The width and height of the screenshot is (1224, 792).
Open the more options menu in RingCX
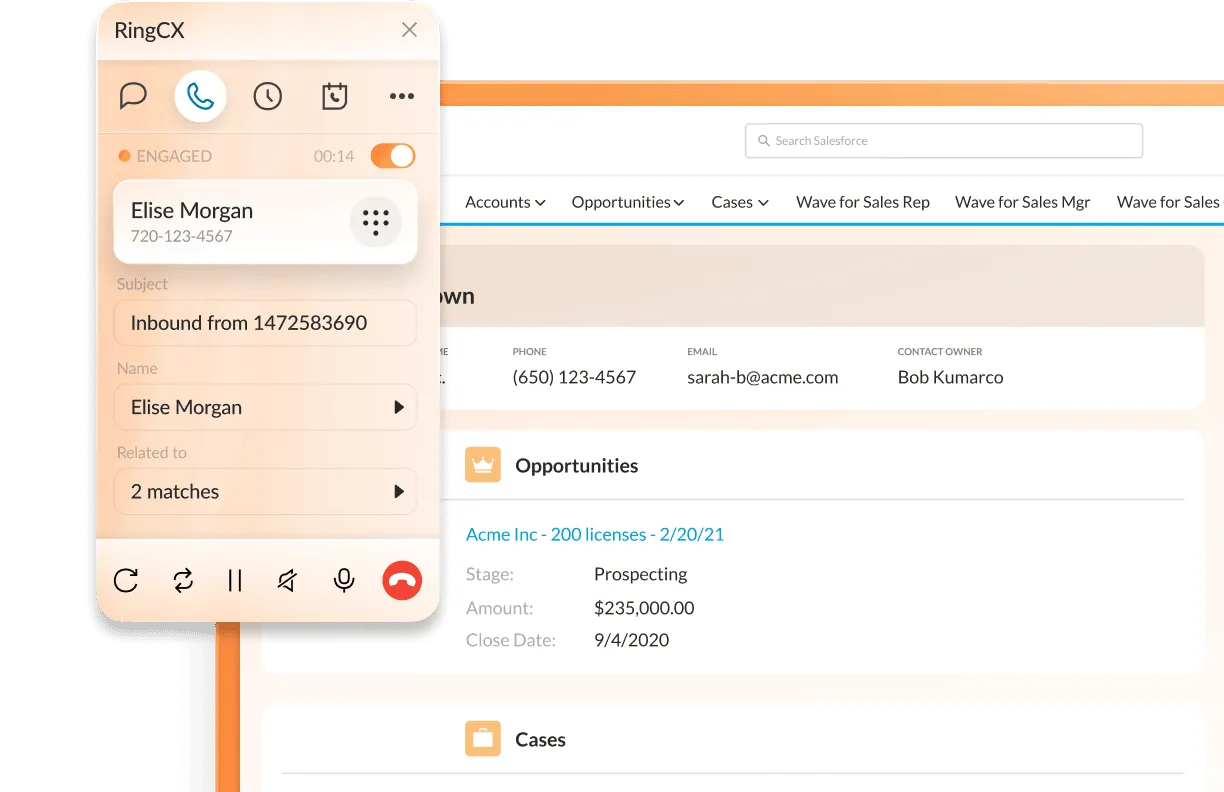pyautogui.click(x=402, y=95)
